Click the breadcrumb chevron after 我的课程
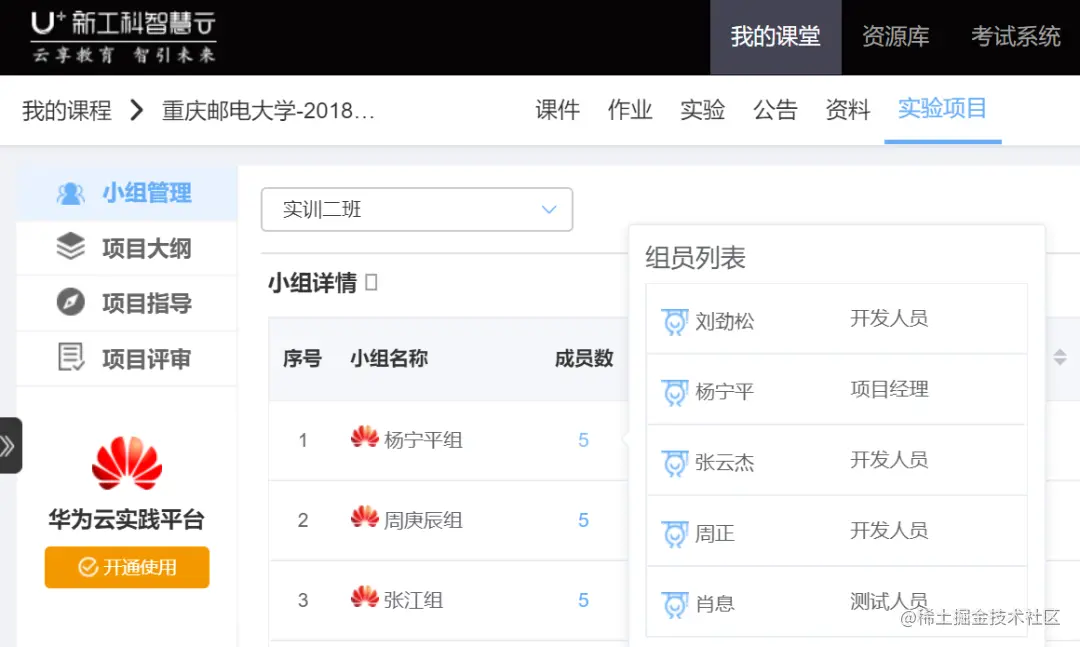1080x647 pixels. 137,110
